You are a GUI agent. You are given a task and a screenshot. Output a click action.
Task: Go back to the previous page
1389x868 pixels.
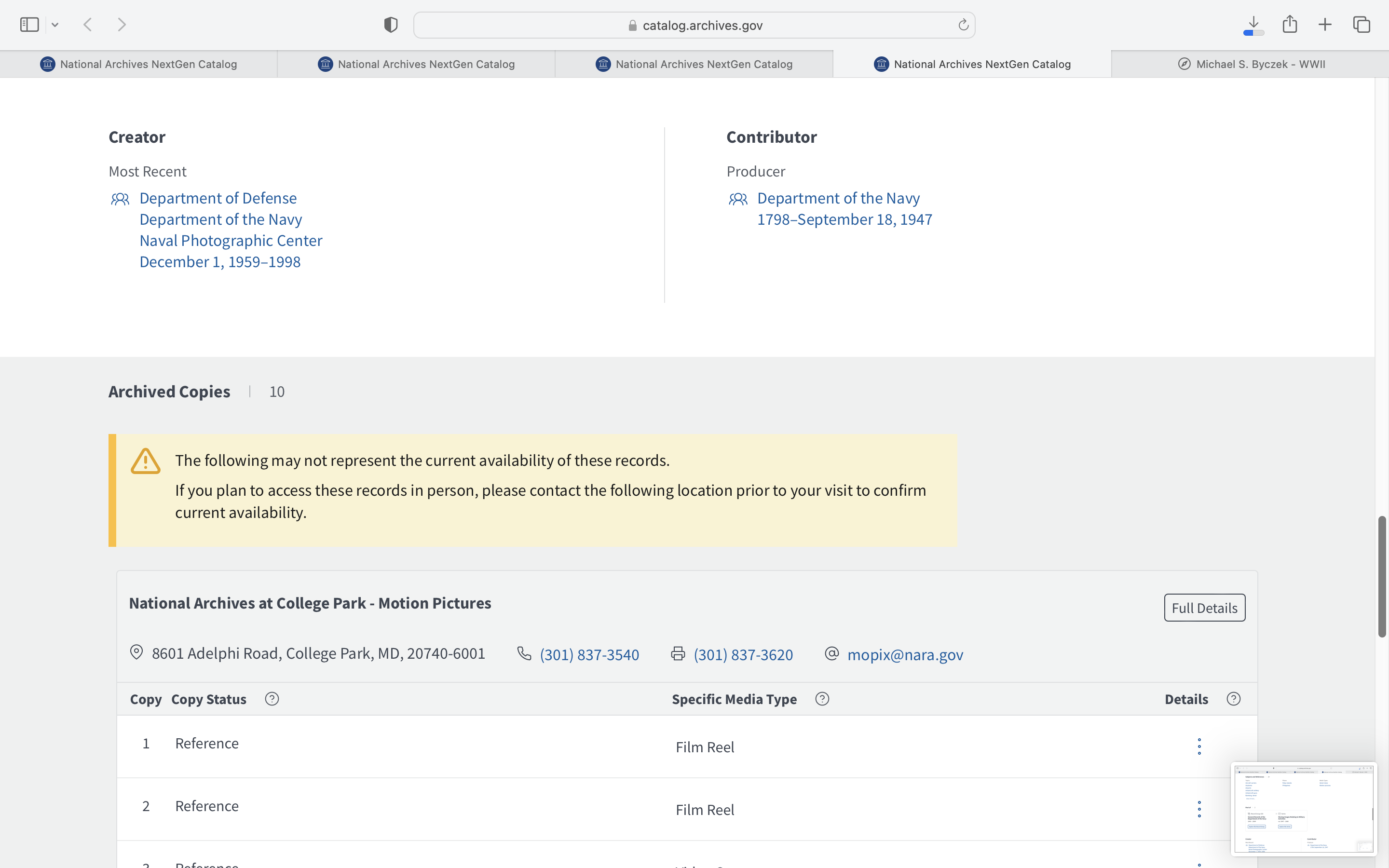click(x=88, y=25)
